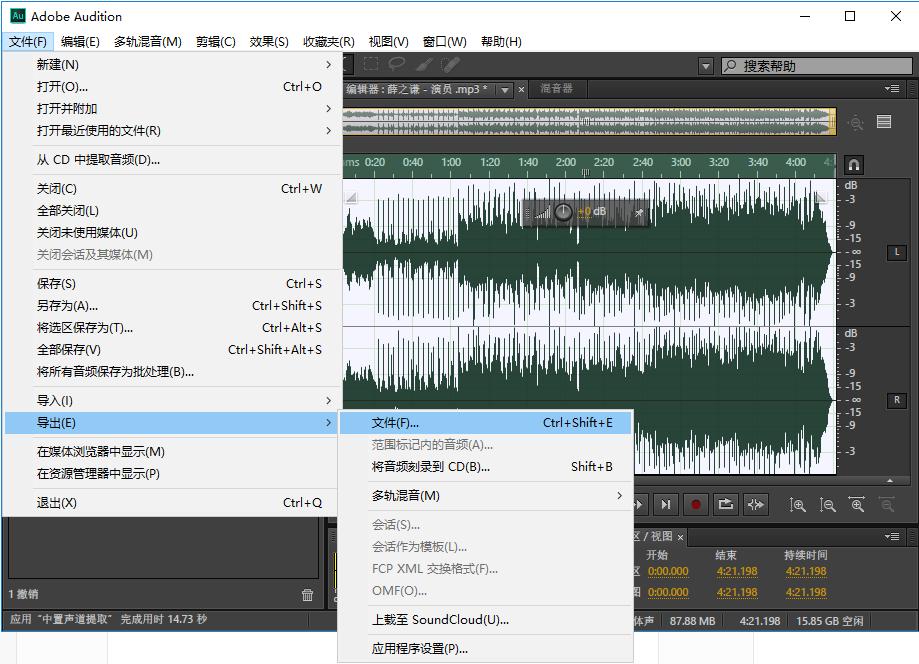Image resolution: width=919 pixels, height=664 pixels.
Task: Choose 上载至 SoundCloud option
Action: 420,620
